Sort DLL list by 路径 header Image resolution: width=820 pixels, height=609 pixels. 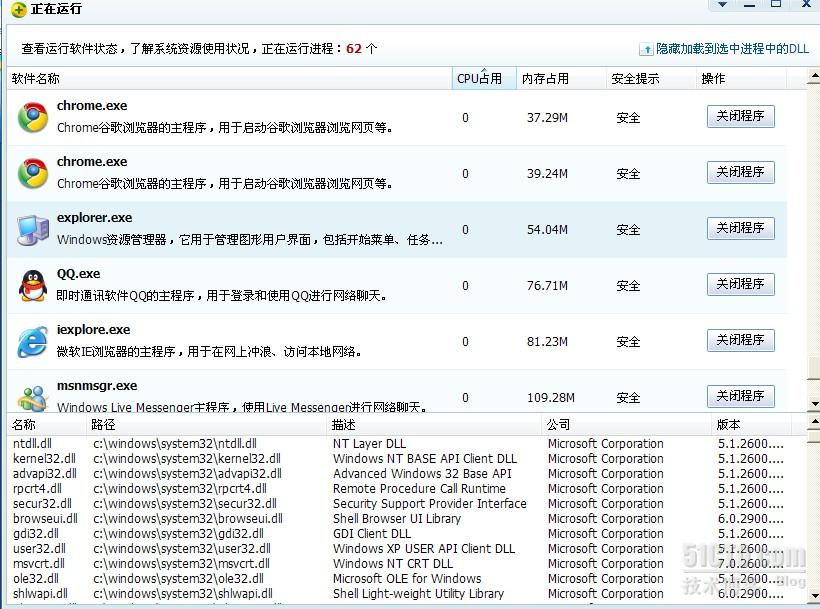tap(207, 424)
